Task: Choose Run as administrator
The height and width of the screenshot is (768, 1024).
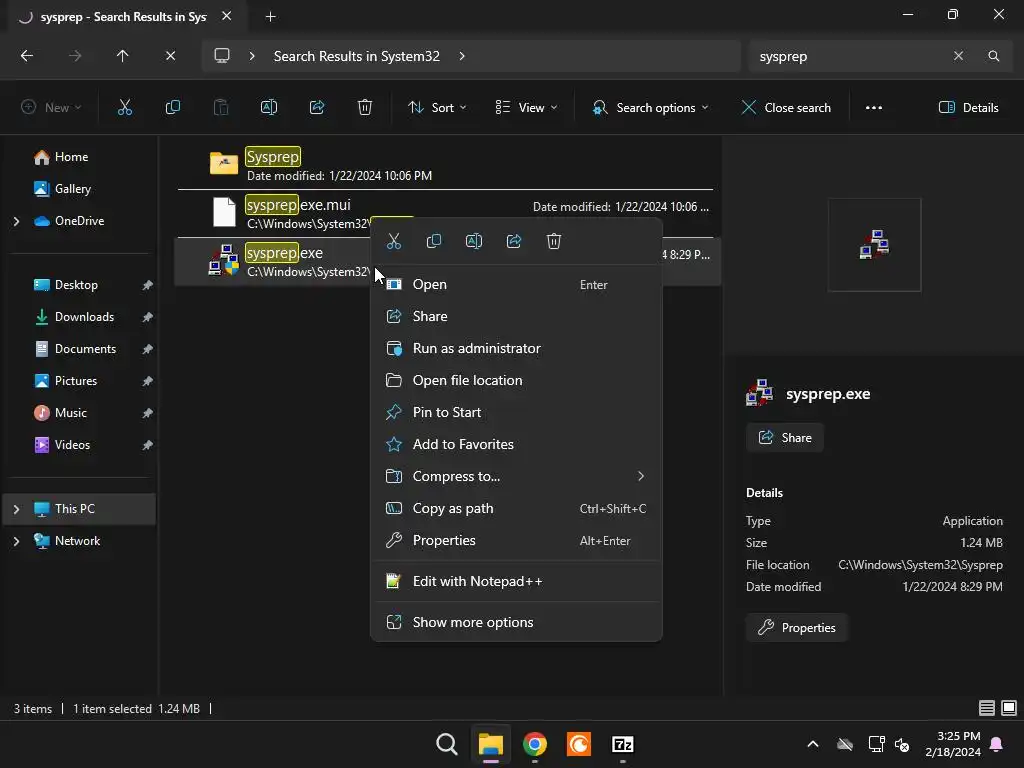Action: pyautogui.click(x=516, y=348)
